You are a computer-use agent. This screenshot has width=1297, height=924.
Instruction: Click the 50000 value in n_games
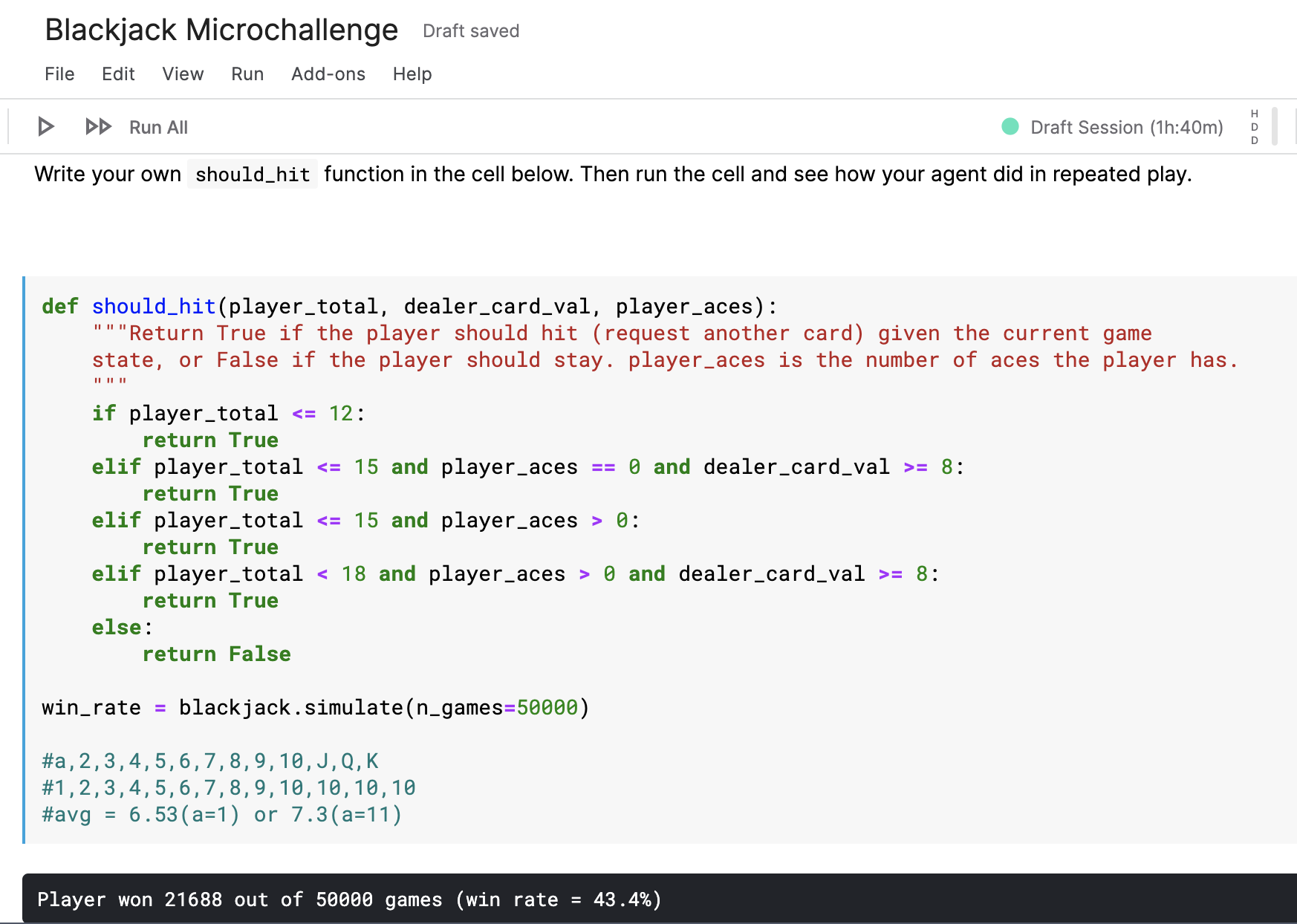point(547,708)
